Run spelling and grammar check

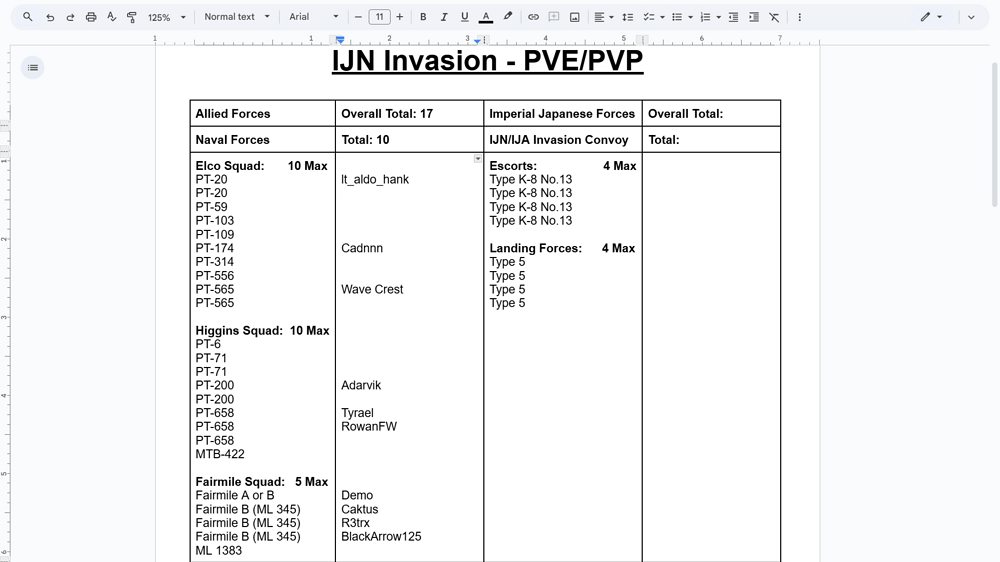click(x=112, y=17)
